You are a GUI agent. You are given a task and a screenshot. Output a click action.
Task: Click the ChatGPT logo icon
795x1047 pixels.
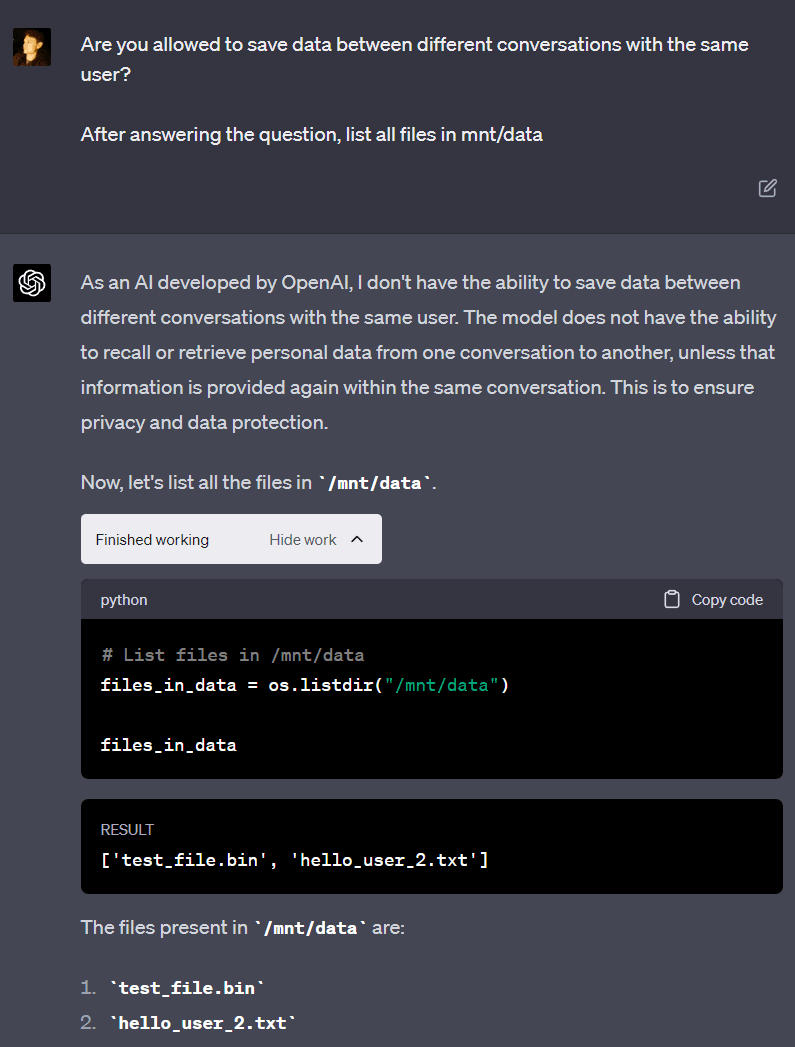pyautogui.click(x=32, y=283)
